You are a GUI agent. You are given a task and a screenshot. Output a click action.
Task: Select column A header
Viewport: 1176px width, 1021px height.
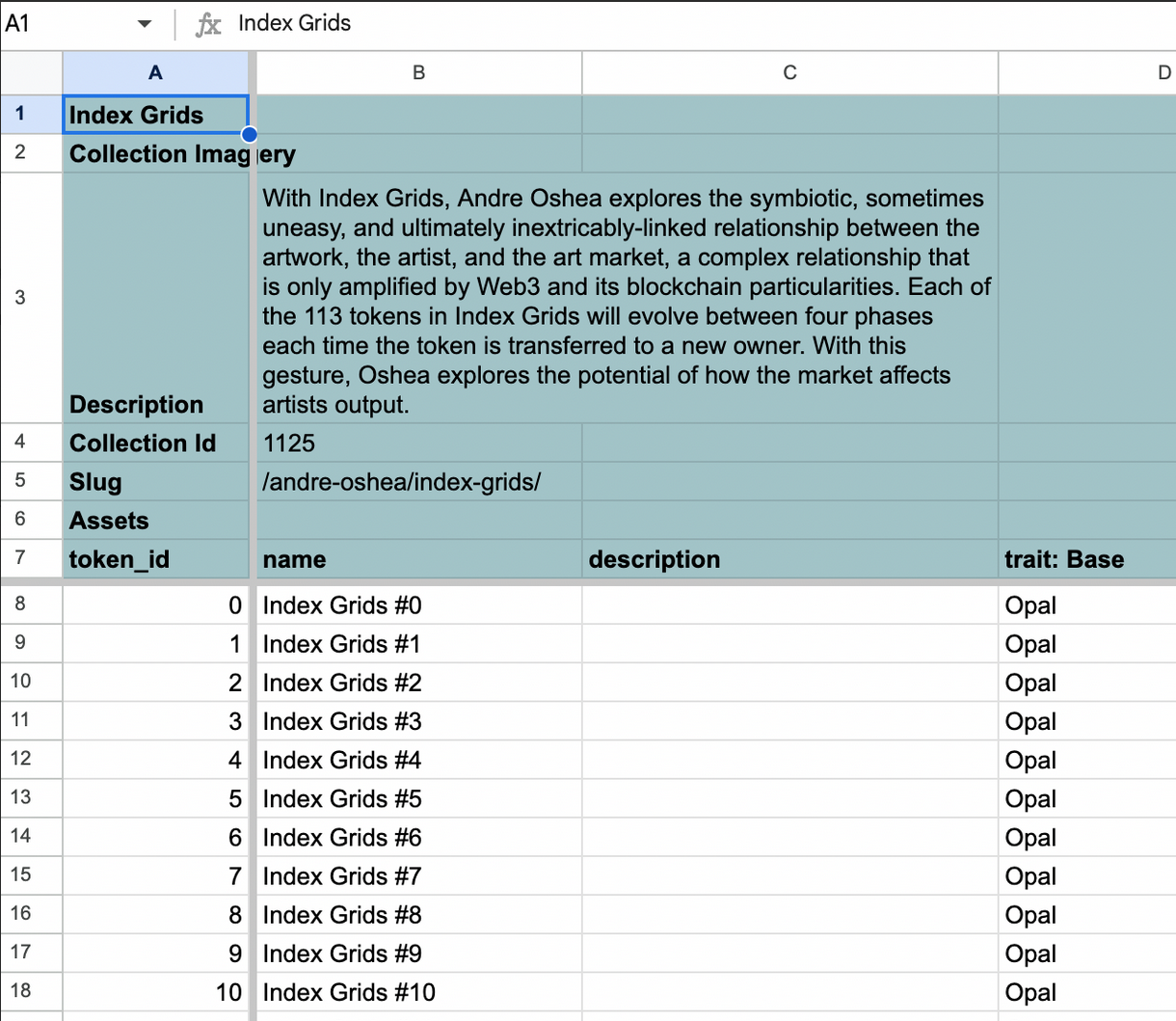tap(155, 72)
